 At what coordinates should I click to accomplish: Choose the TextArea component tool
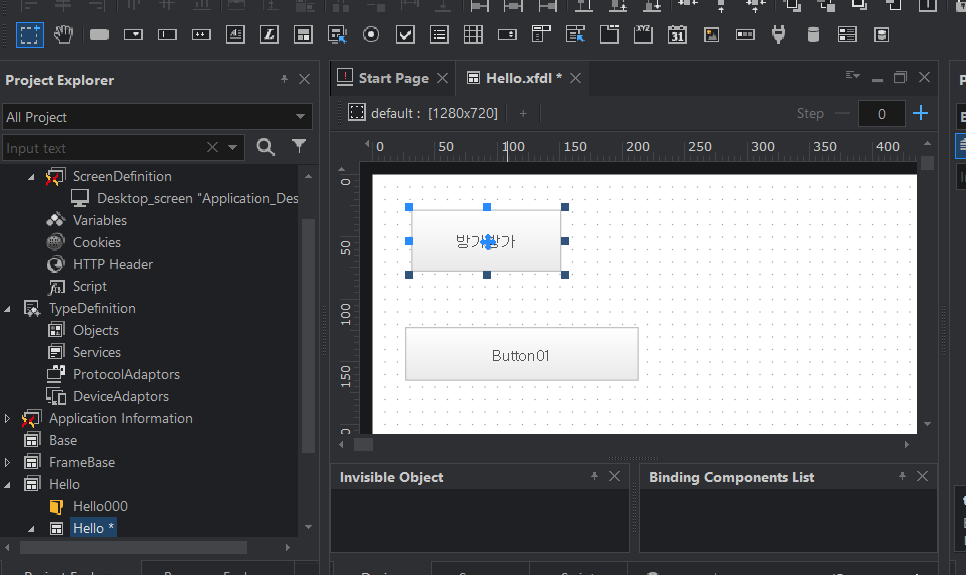point(235,35)
